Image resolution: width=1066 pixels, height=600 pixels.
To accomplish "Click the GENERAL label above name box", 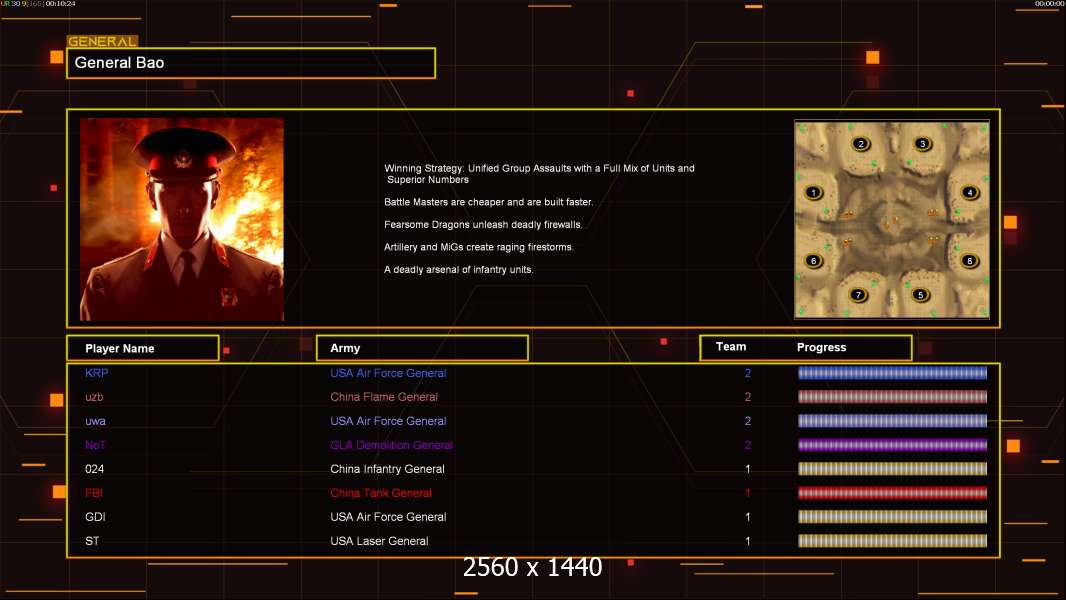I will click(x=102, y=41).
